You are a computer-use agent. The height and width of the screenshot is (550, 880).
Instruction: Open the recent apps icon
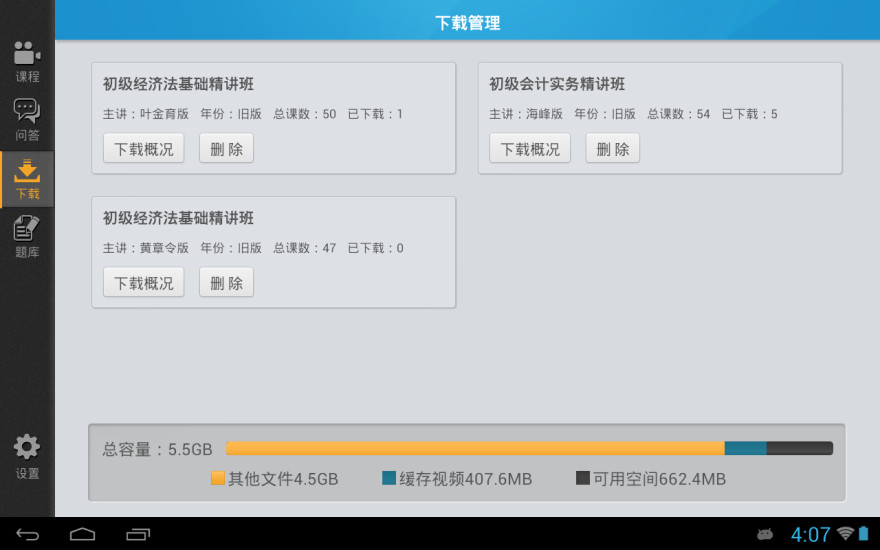tap(138, 534)
